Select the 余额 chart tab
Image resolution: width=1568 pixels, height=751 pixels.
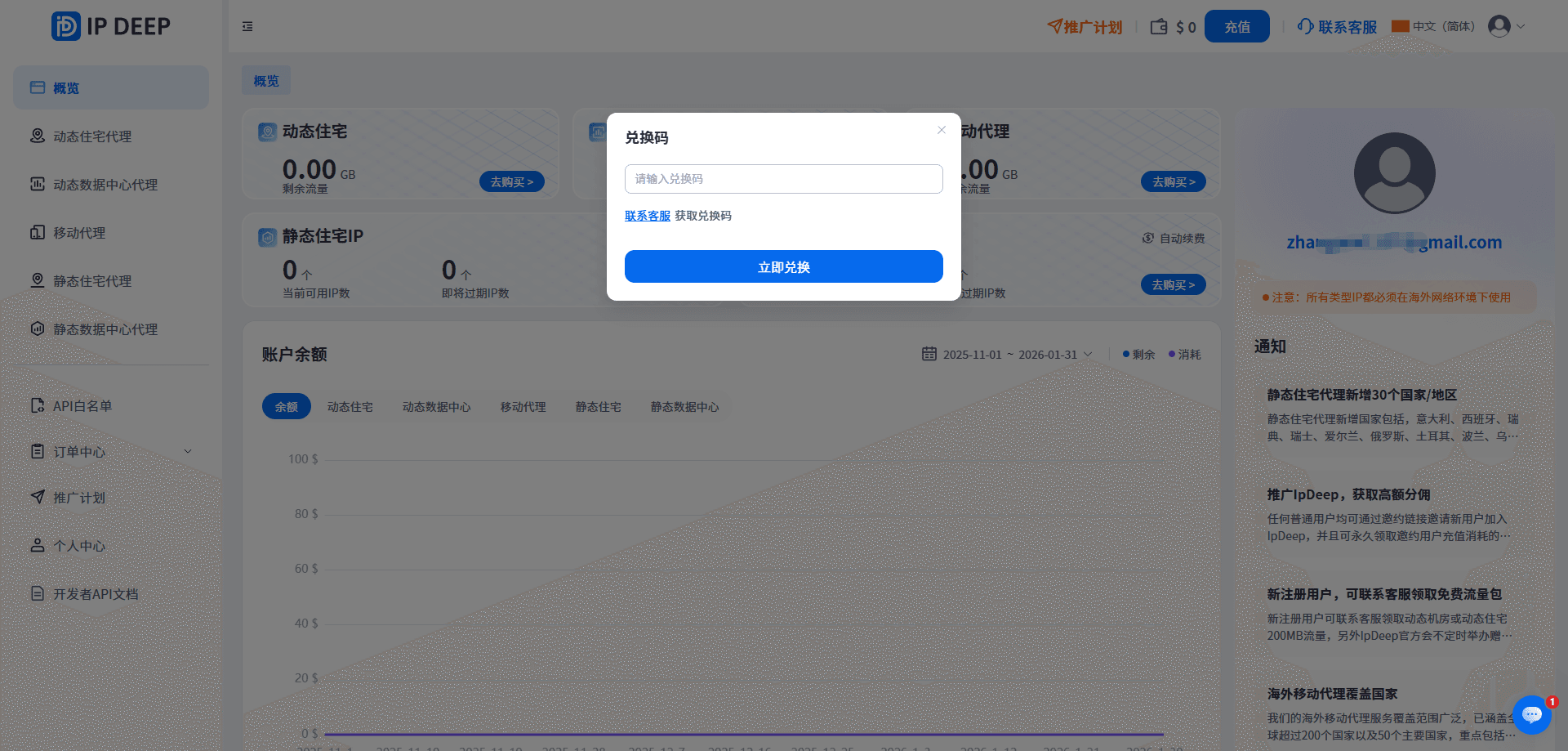pos(286,406)
